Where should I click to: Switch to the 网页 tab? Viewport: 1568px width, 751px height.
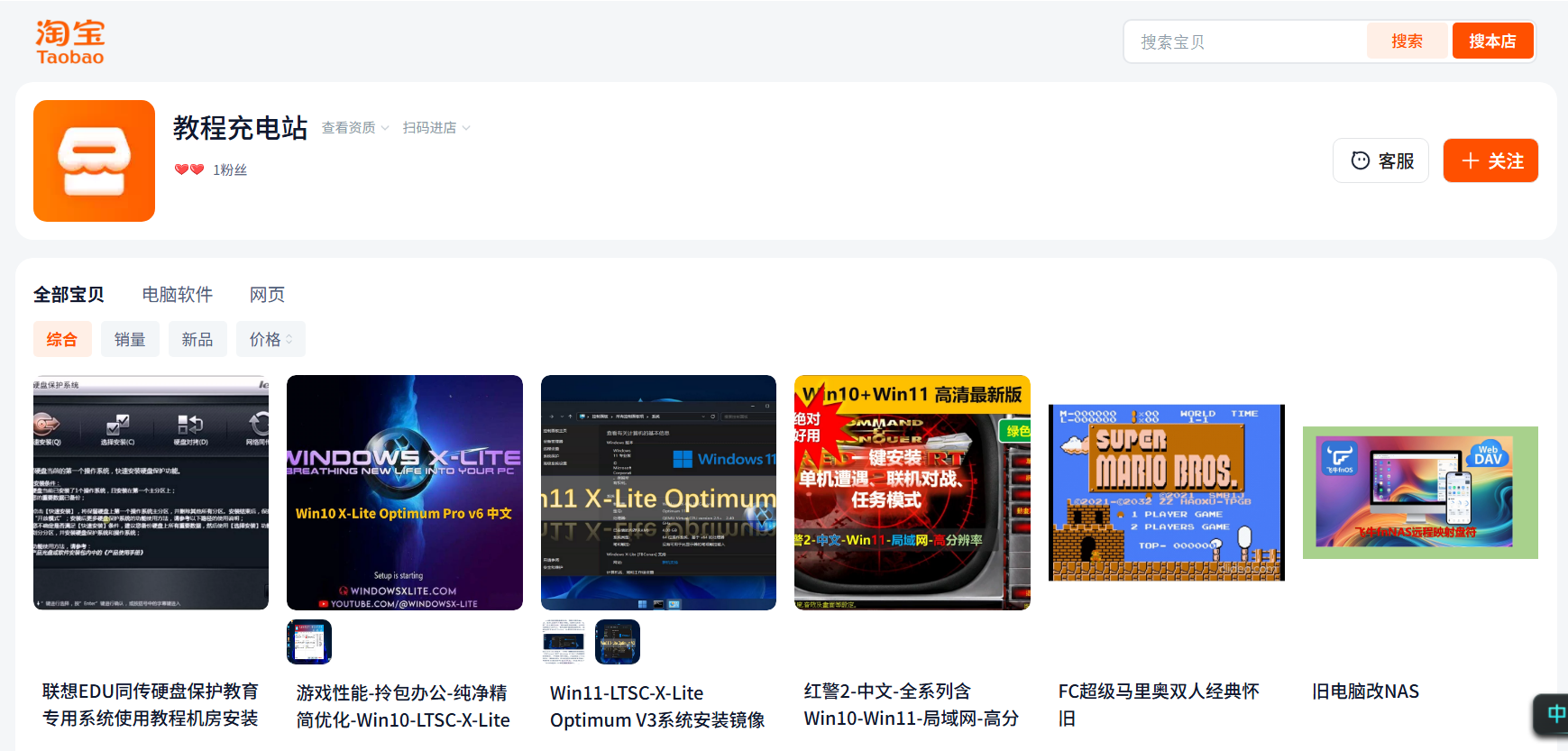[x=267, y=295]
